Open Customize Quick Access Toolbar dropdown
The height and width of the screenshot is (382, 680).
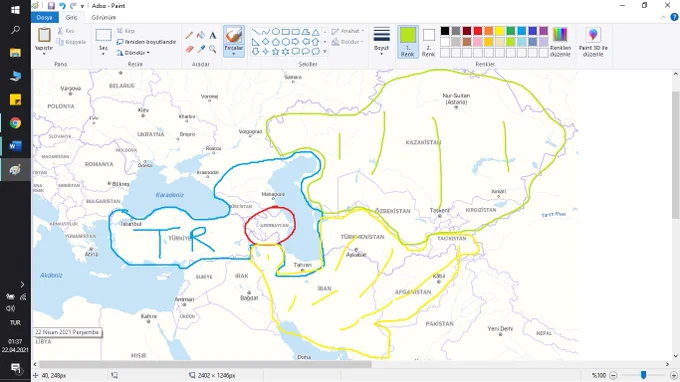pyautogui.click(x=82, y=6)
